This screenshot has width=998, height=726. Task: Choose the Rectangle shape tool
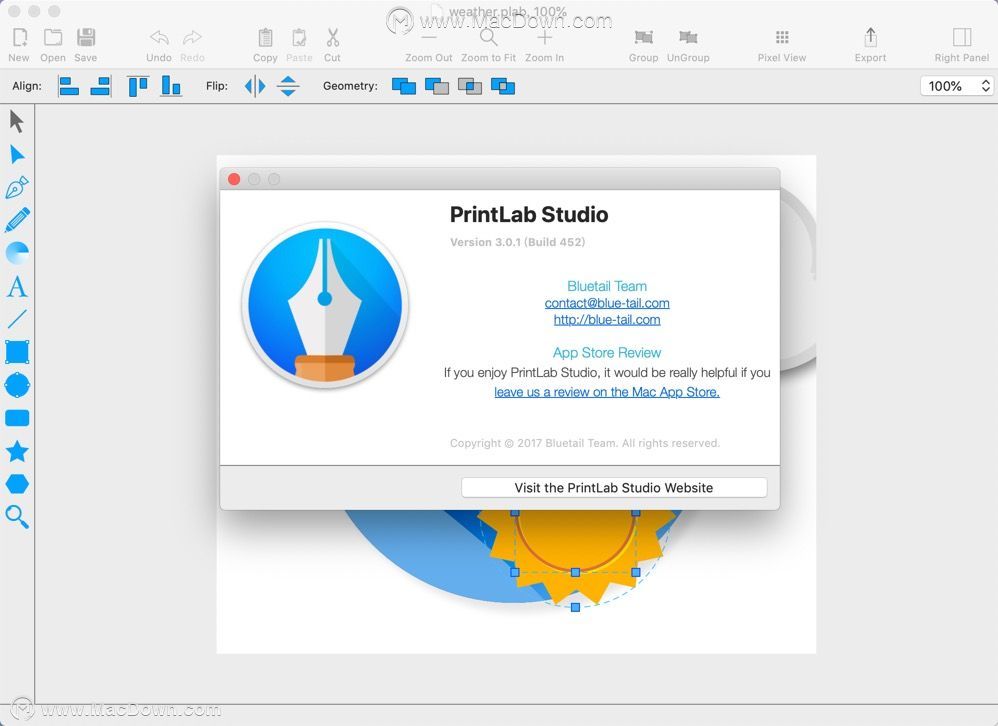pyautogui.click(x=17, y=352)
